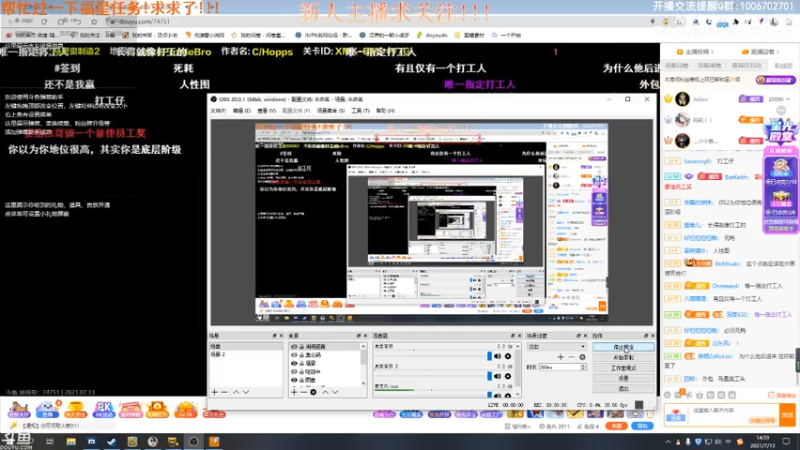Undock the Audio Mixer panel float icon
This screenshot has height=450, width=800.
(x=513, y=336)
